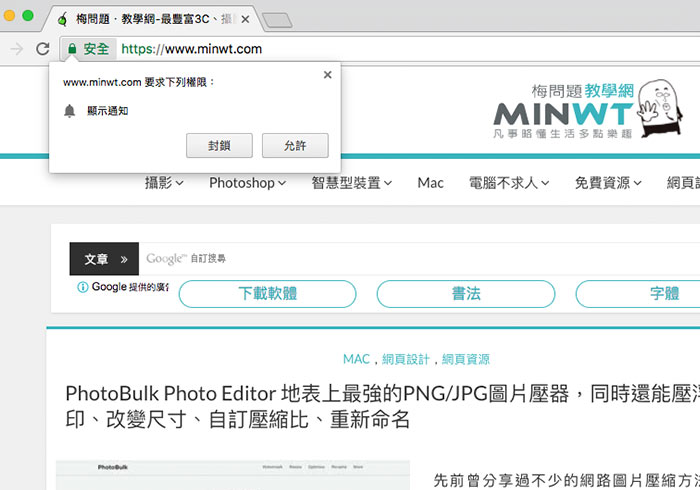Click the browser reload icon
The height and width of the screenshot is (490, 700).
(43, 49)
